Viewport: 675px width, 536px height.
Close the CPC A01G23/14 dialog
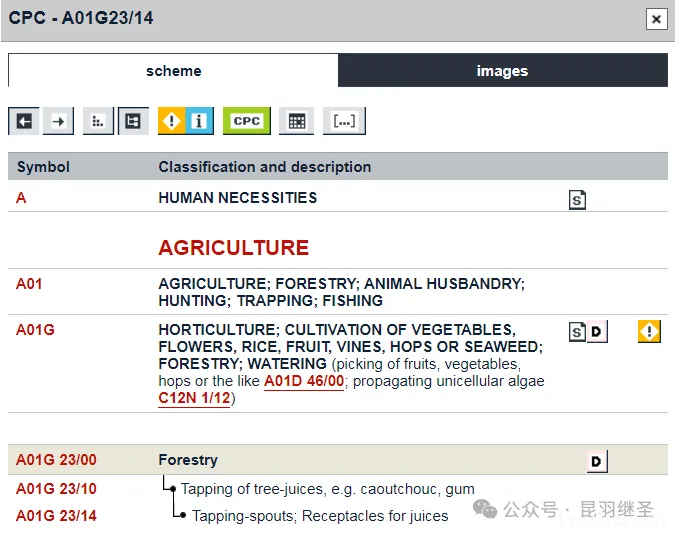[x=656, y=19]
